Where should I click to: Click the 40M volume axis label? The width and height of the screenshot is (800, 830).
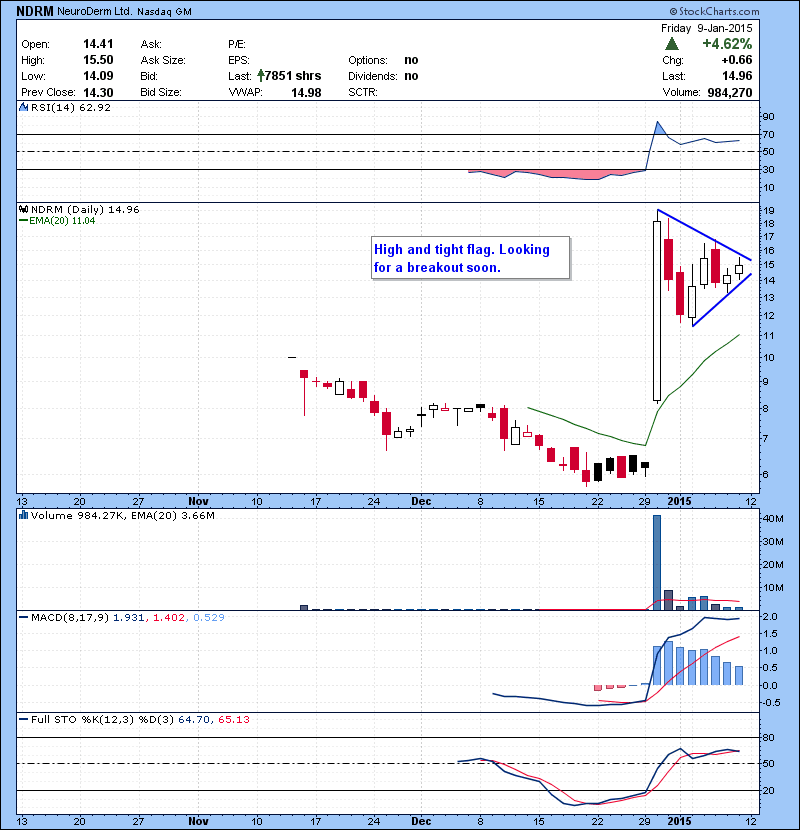772,519
